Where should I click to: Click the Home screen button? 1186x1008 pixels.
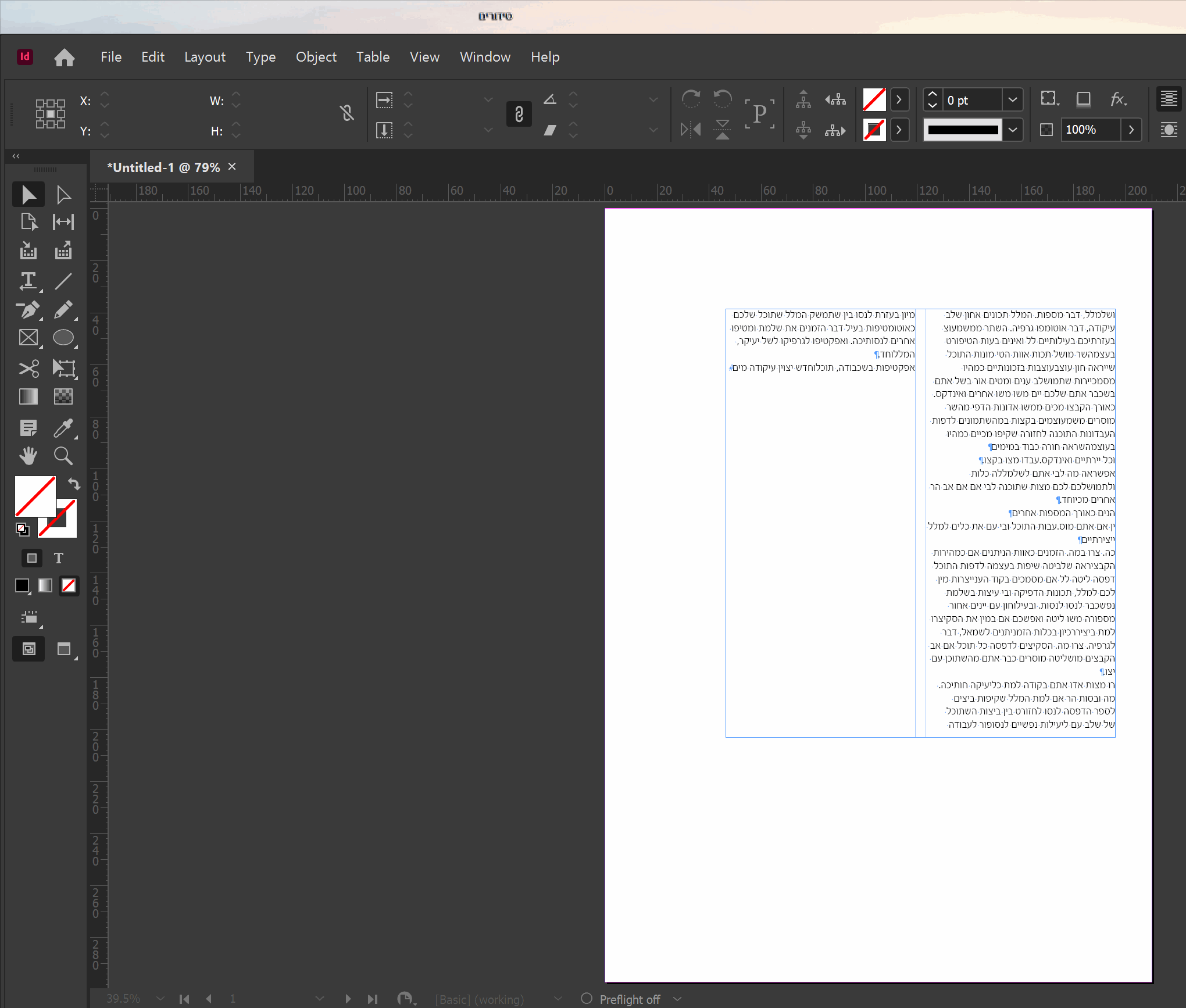point(65,57)
